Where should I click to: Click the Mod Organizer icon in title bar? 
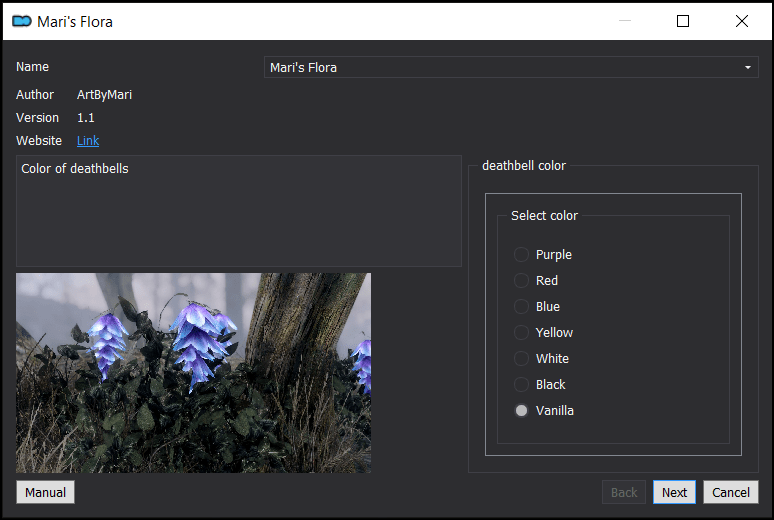[22, 21]
